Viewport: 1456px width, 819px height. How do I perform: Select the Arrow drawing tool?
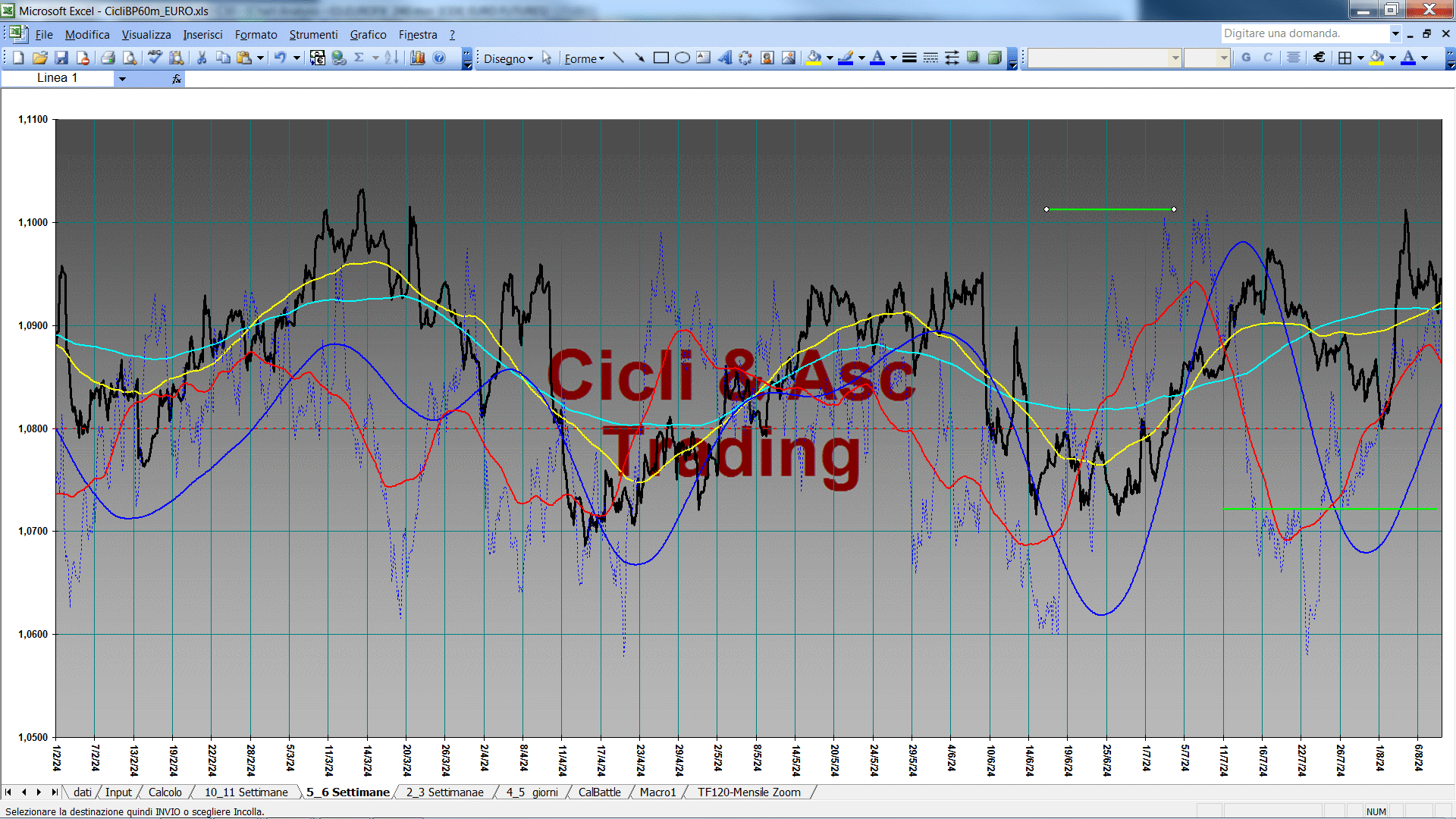639,58
